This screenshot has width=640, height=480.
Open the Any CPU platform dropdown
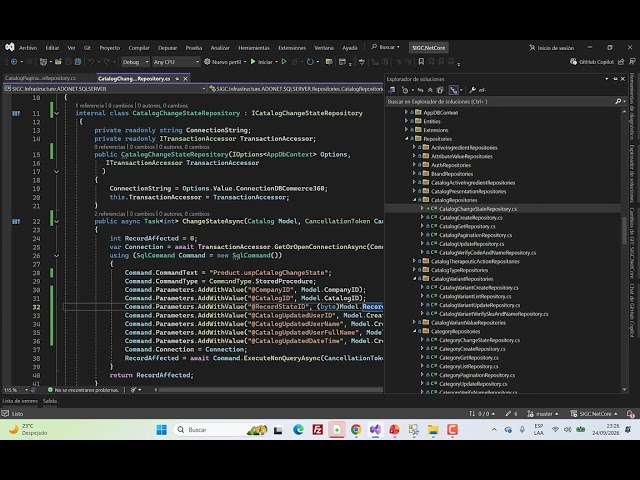coord(176,62)
